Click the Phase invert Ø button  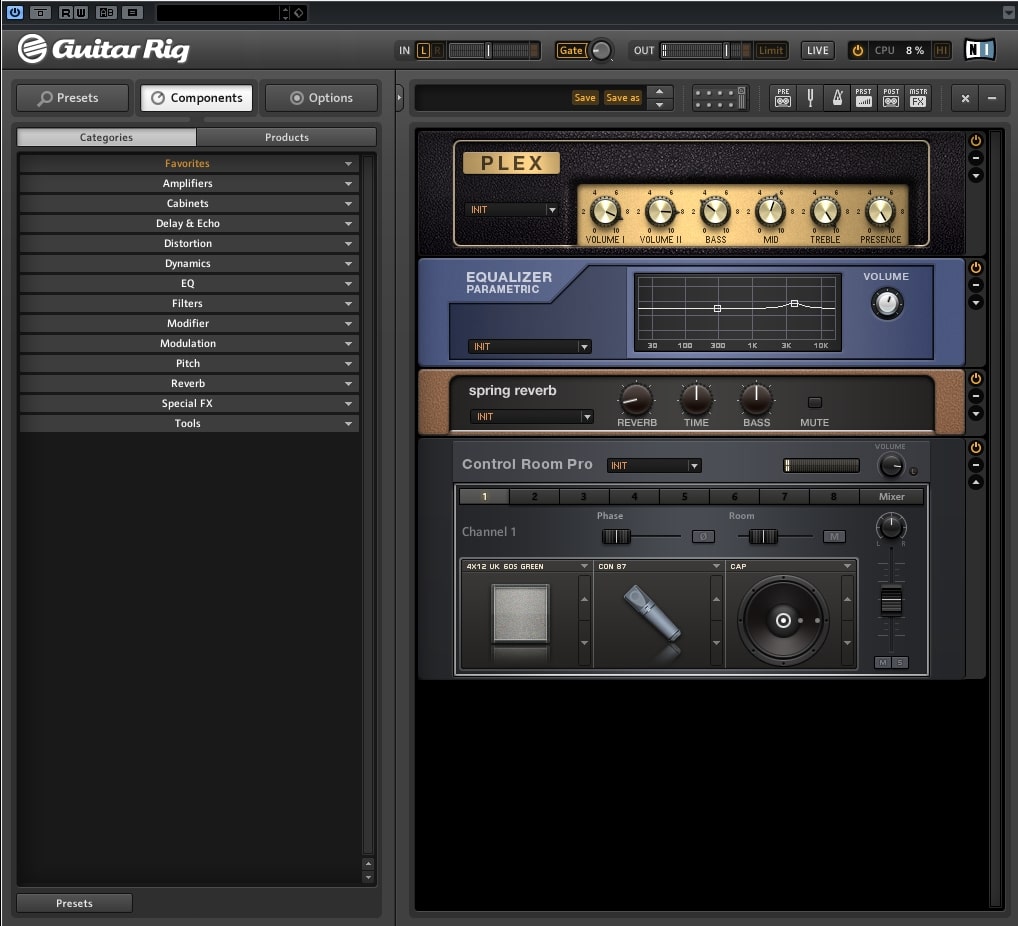[x=703, y=536]
